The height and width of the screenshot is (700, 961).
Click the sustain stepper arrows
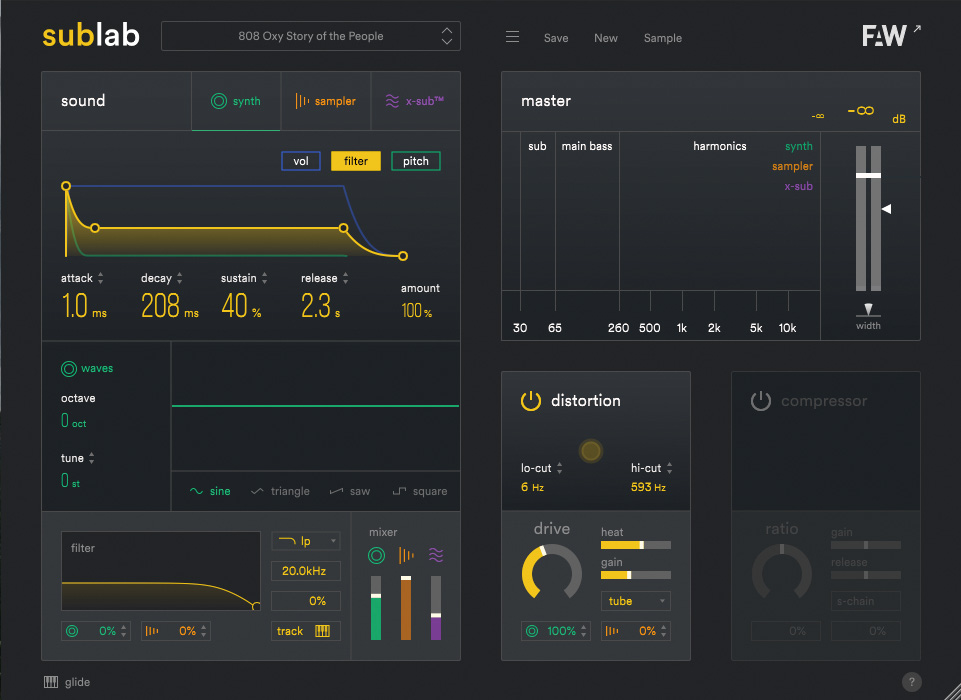coord(264,278)
